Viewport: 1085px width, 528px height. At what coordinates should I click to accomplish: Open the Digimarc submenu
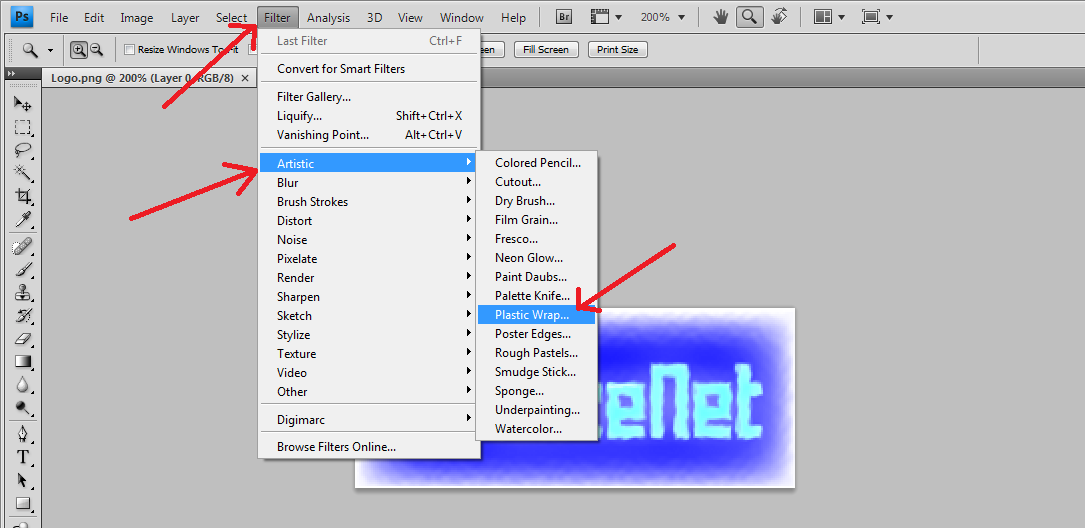click(x=369, y=420)
